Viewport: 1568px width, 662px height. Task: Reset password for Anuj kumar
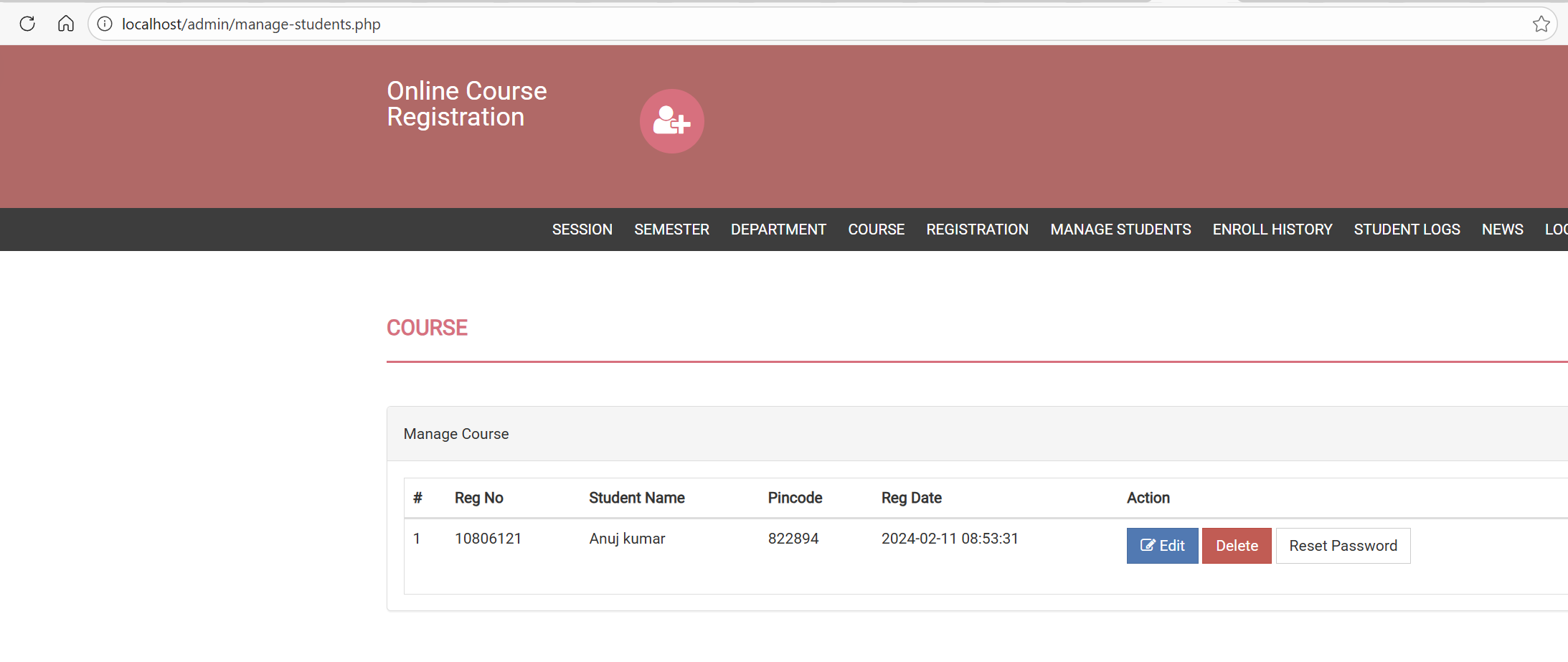click(1343, 546)
